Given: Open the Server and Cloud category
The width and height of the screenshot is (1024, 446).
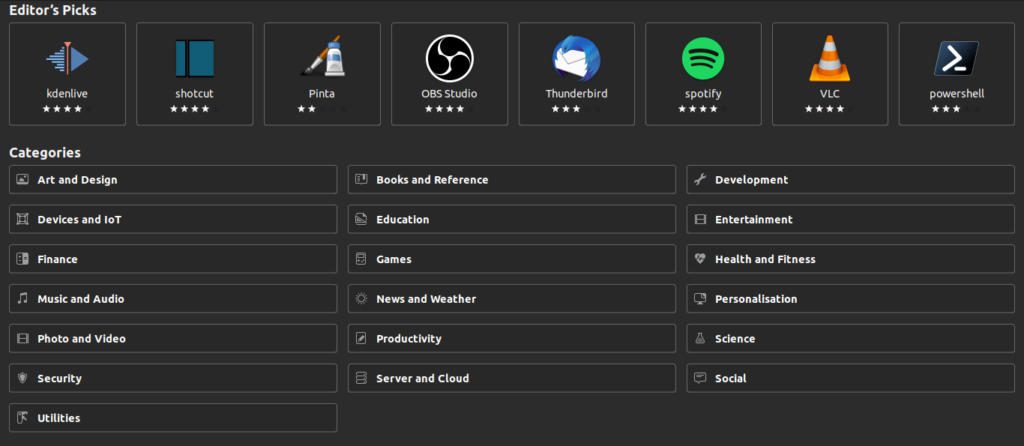Looking at the screenshot, I should (511, 378).
